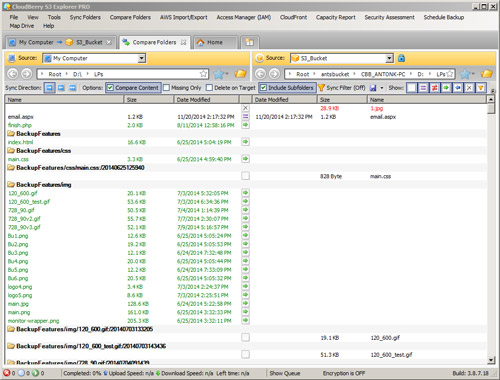Click the save filter disk icon

[x=373, y=88]
